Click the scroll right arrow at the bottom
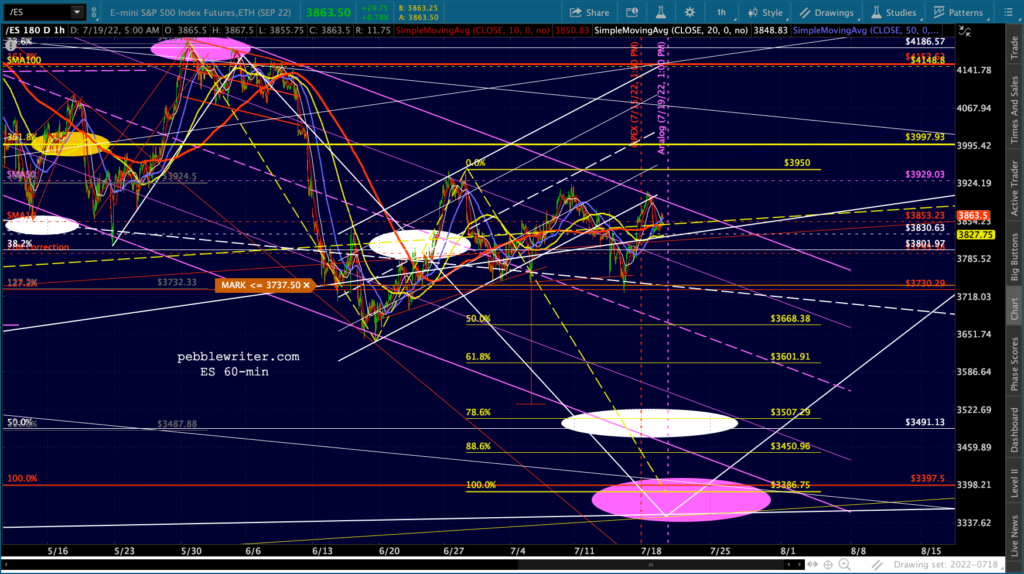The width and height of the screenshot is (1024, 574). [799, 564]
